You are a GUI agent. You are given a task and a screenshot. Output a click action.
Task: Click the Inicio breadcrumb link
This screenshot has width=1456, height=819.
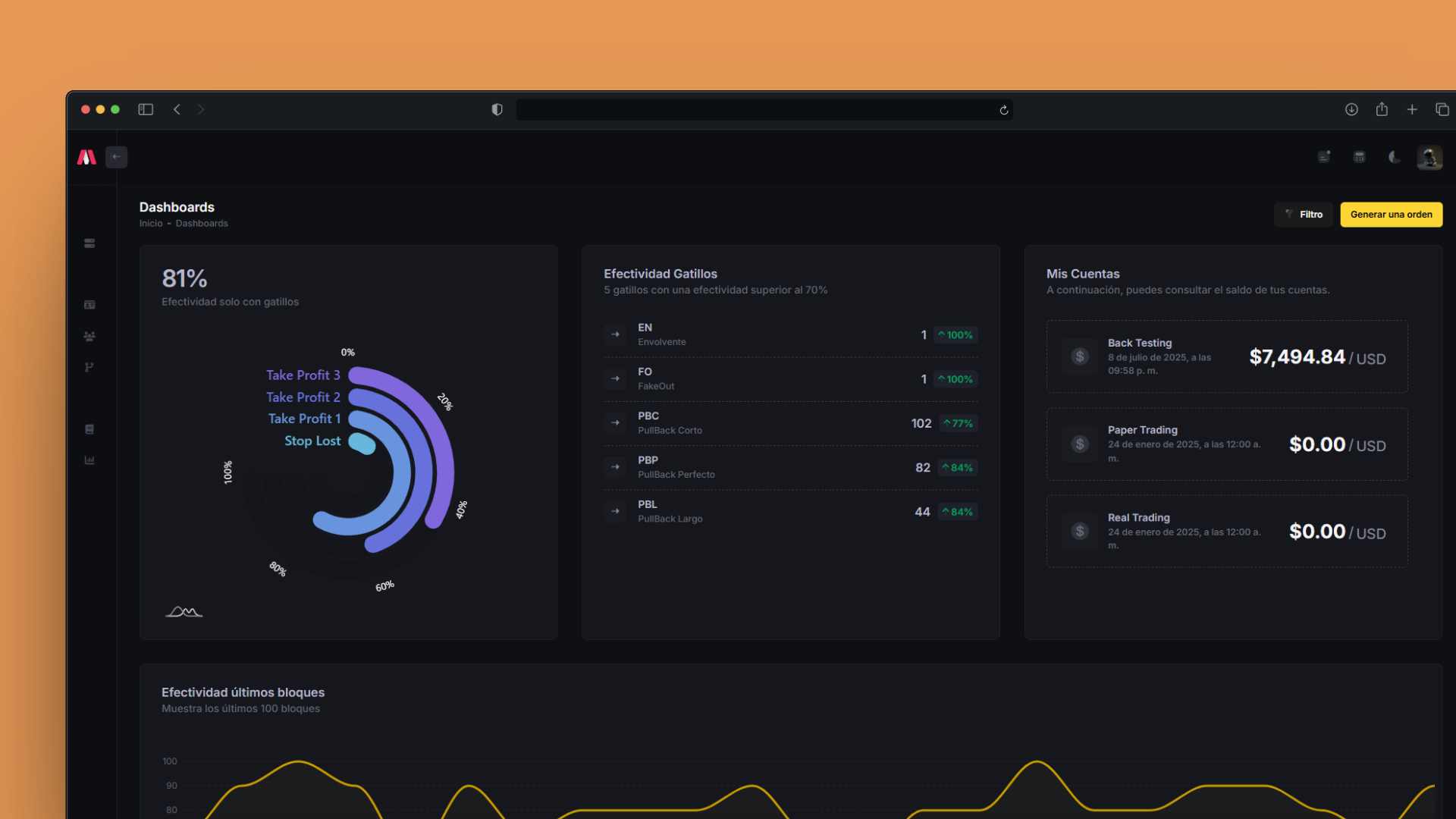pyautogui.click(x=150, y=224)
